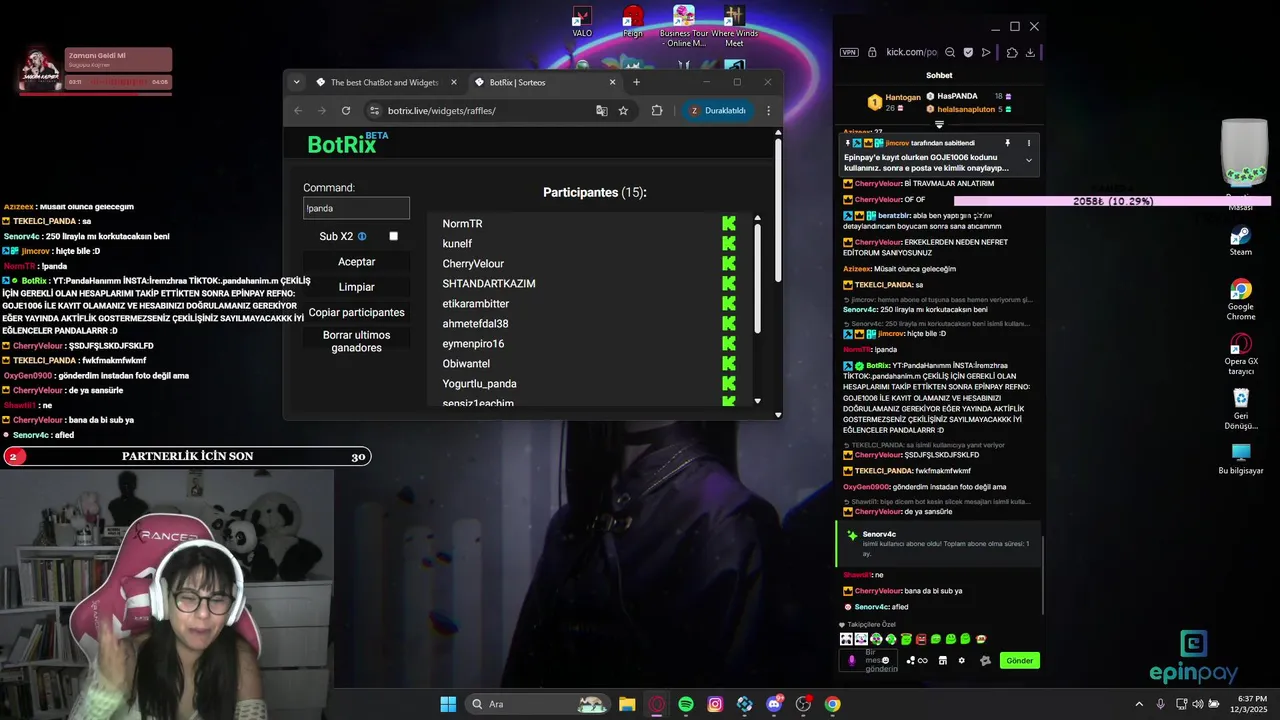Open Chrome extensions puzzle icon
Viewport: 1280px width, 720px height.
[657, 111]
